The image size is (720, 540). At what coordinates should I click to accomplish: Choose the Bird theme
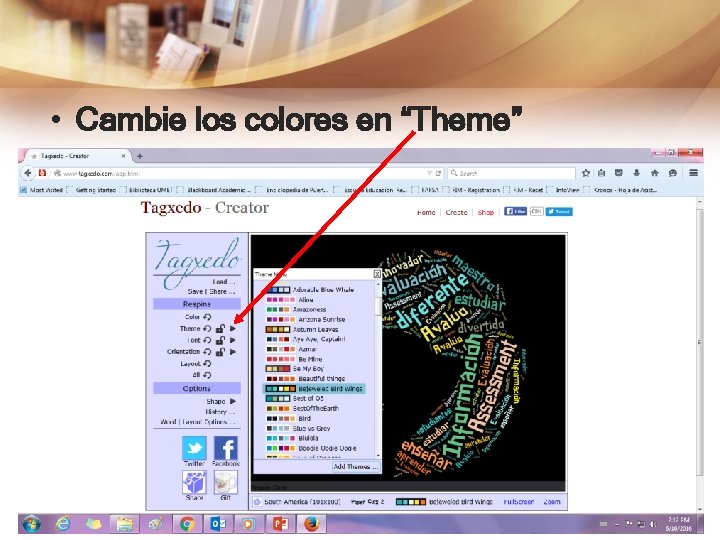pos(289,419)
